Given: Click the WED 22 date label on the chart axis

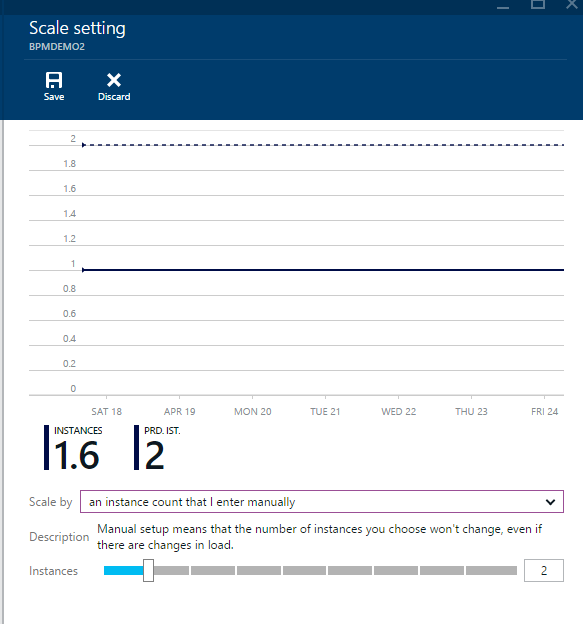Looking at the screenshot, I should coord(398,411).
